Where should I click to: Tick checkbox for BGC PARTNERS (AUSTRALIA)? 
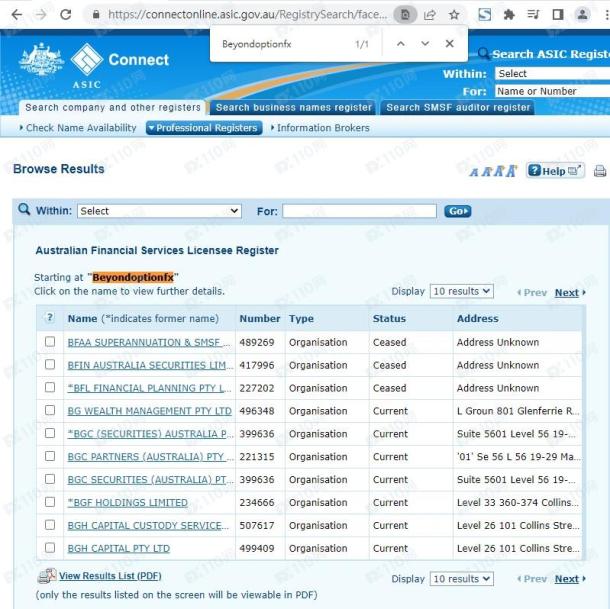click(50, 456)
